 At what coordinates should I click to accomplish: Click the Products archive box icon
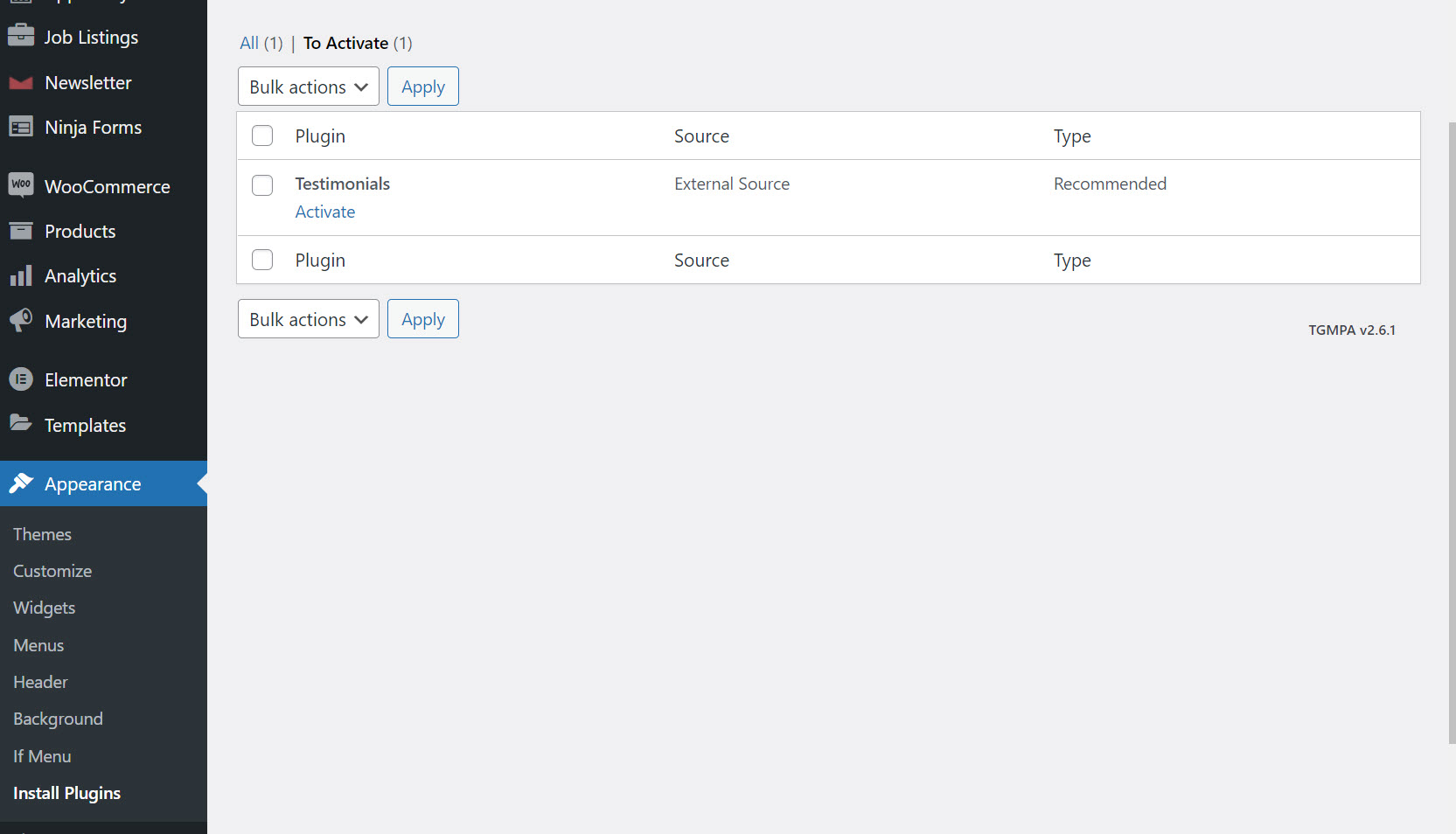click(x=21, y=231)
